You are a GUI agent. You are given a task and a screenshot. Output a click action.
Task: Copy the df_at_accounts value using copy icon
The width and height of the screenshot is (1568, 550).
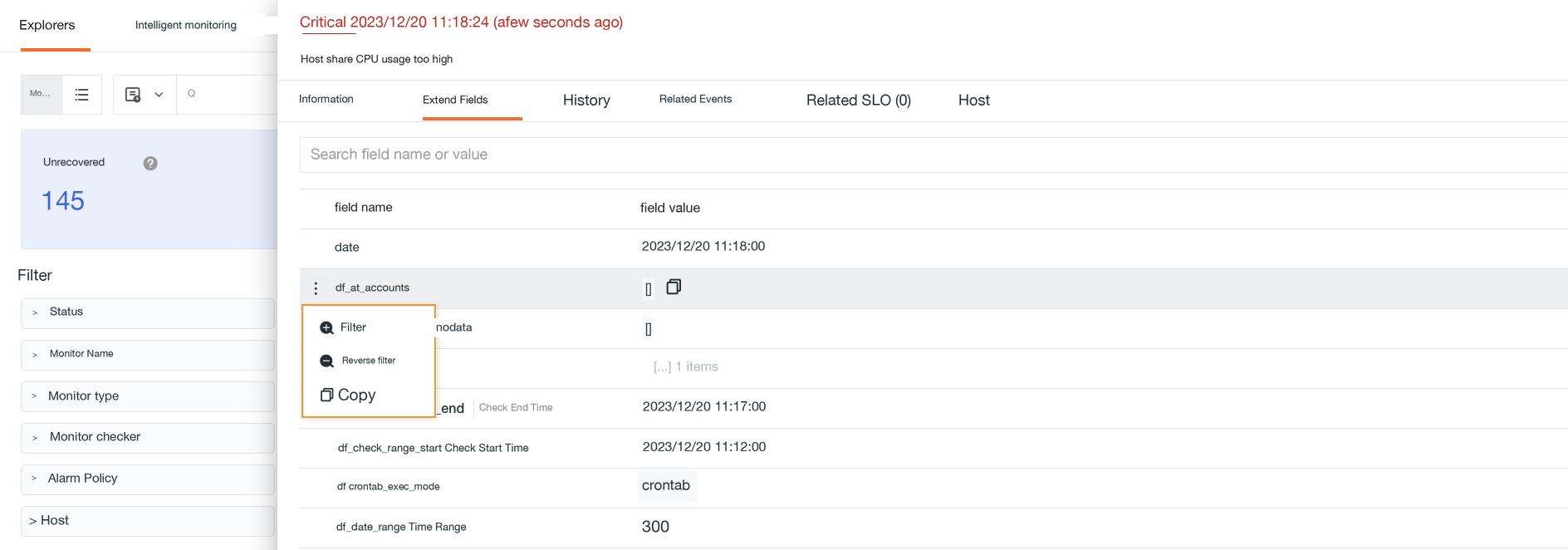tap(674, 287)
